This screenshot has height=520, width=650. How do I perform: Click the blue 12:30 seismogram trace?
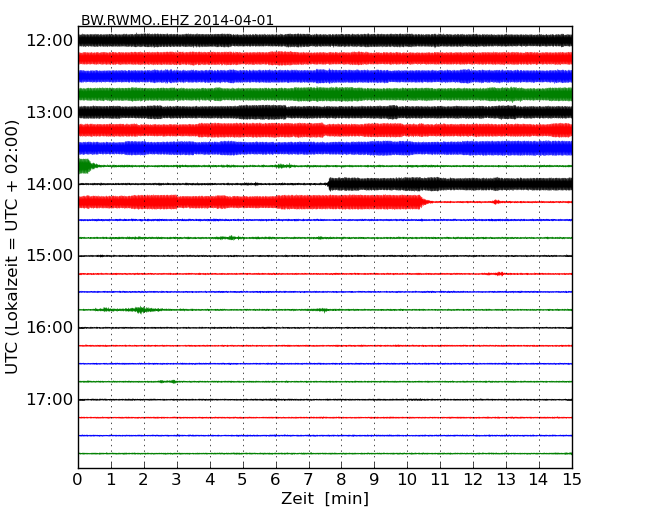(x=325, y=76)
